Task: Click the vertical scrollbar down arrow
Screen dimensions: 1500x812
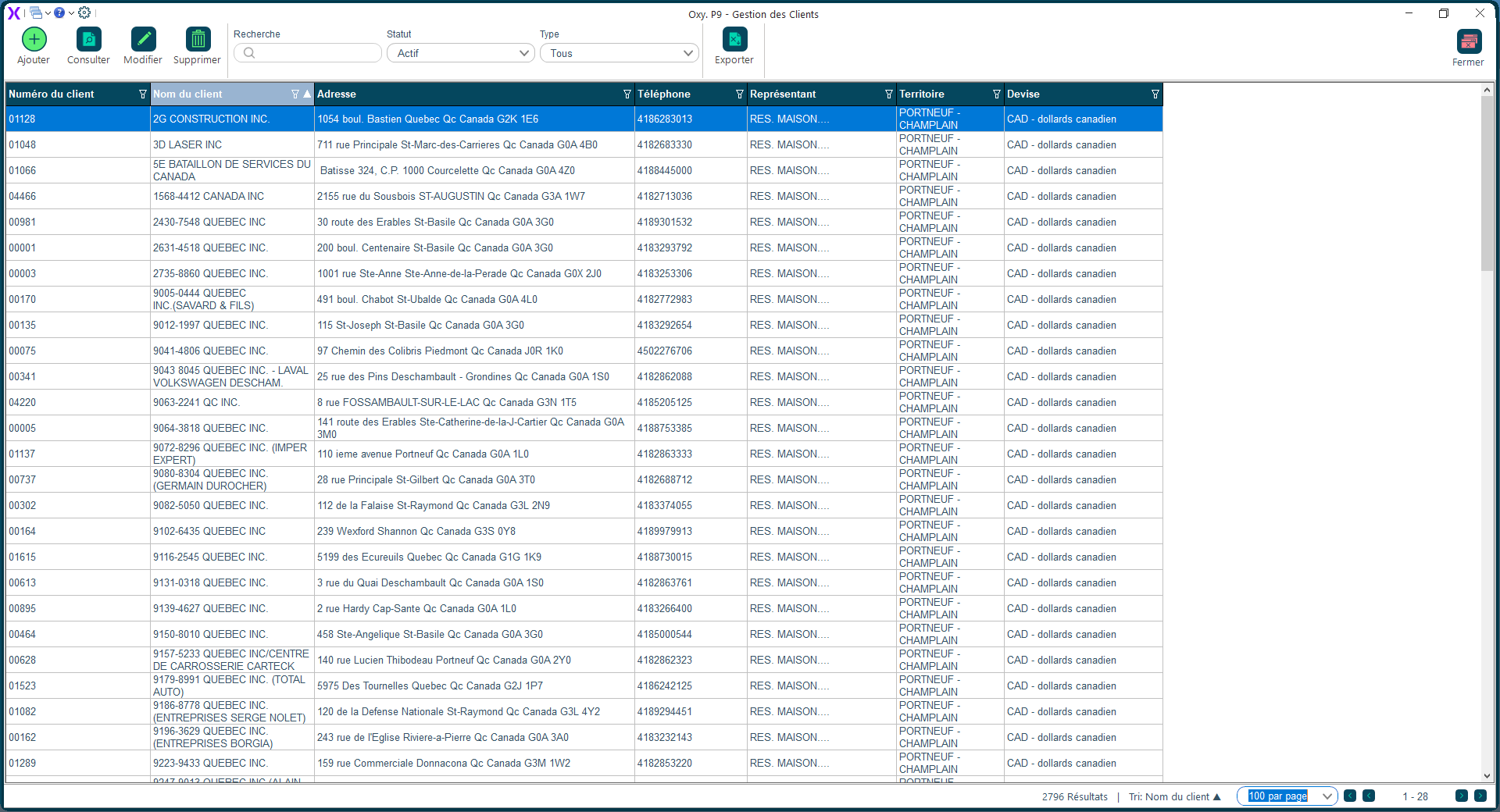Action: 1487,776
